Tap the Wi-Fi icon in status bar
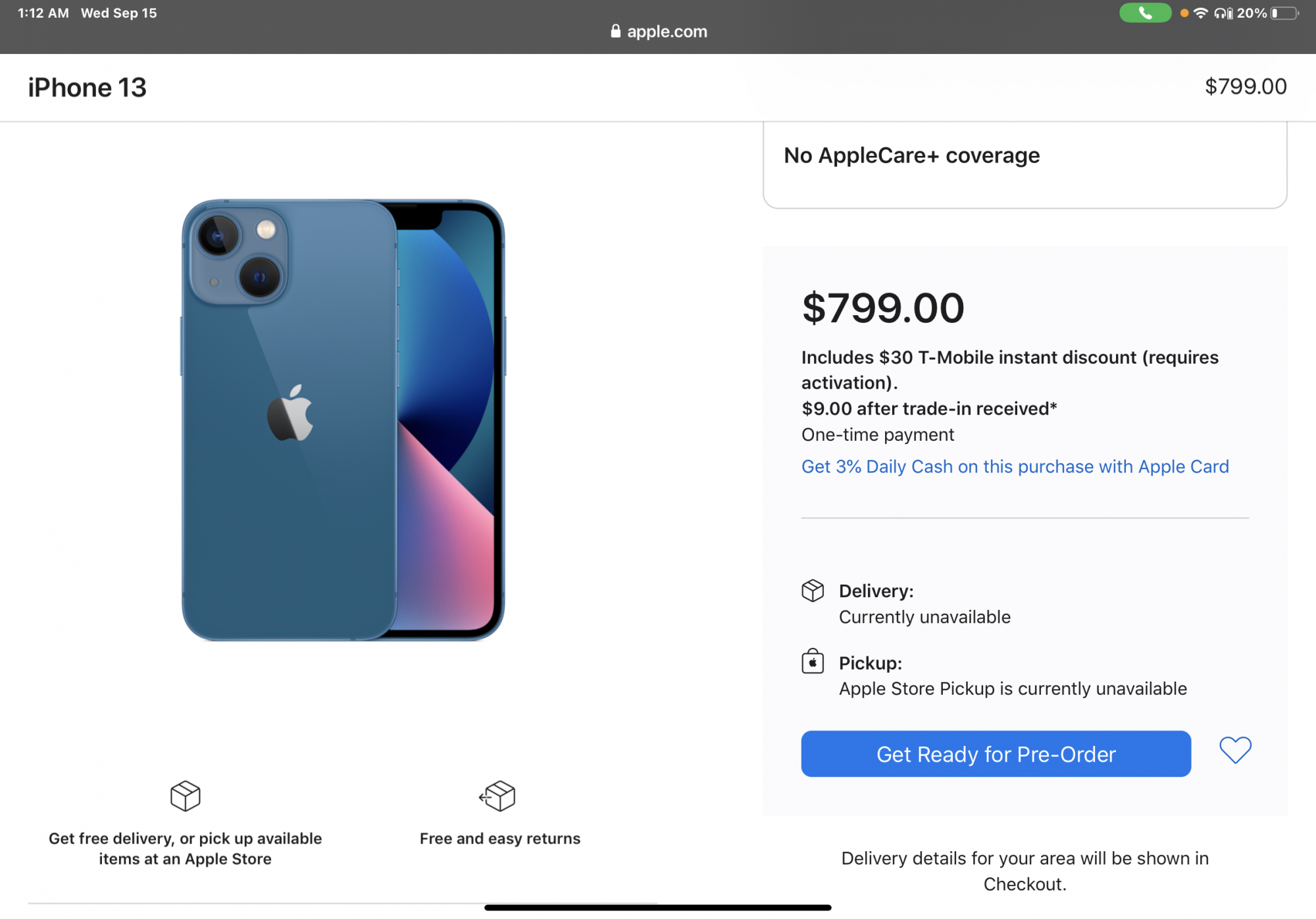Image resolution: width=1316 pixels, height=919 pixels. [x=1201, y=13]
